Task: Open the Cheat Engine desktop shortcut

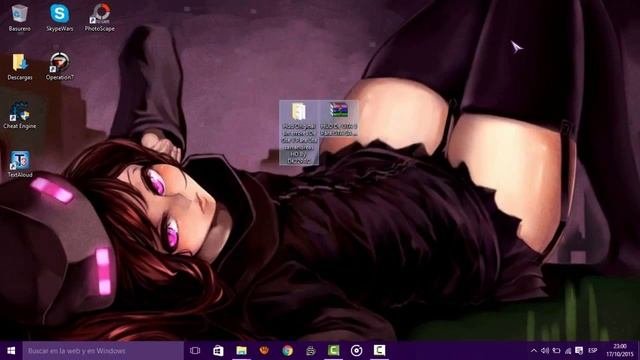Action: (19, 116)
